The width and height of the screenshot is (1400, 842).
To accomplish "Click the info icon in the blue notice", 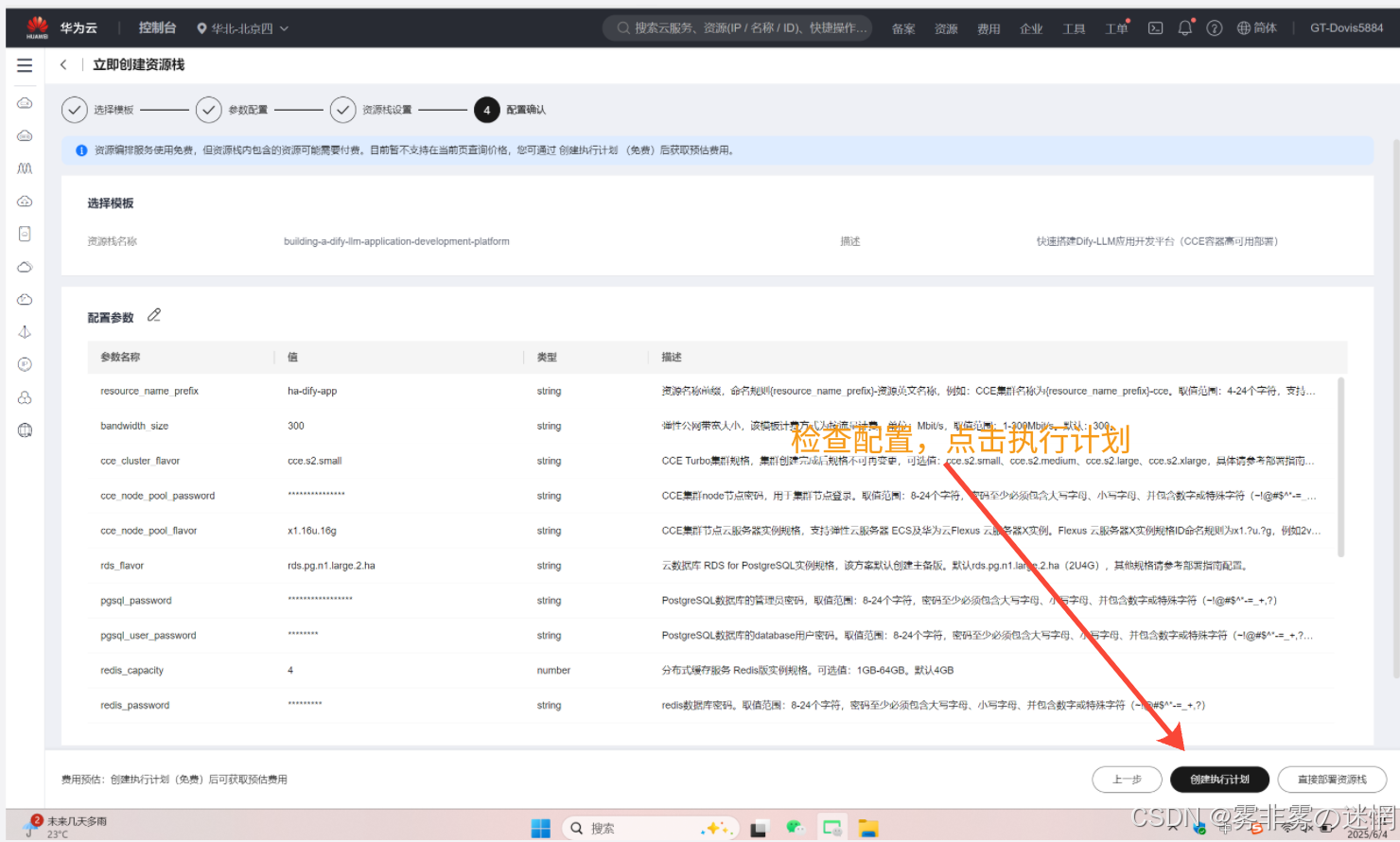I will coord(81,150).
